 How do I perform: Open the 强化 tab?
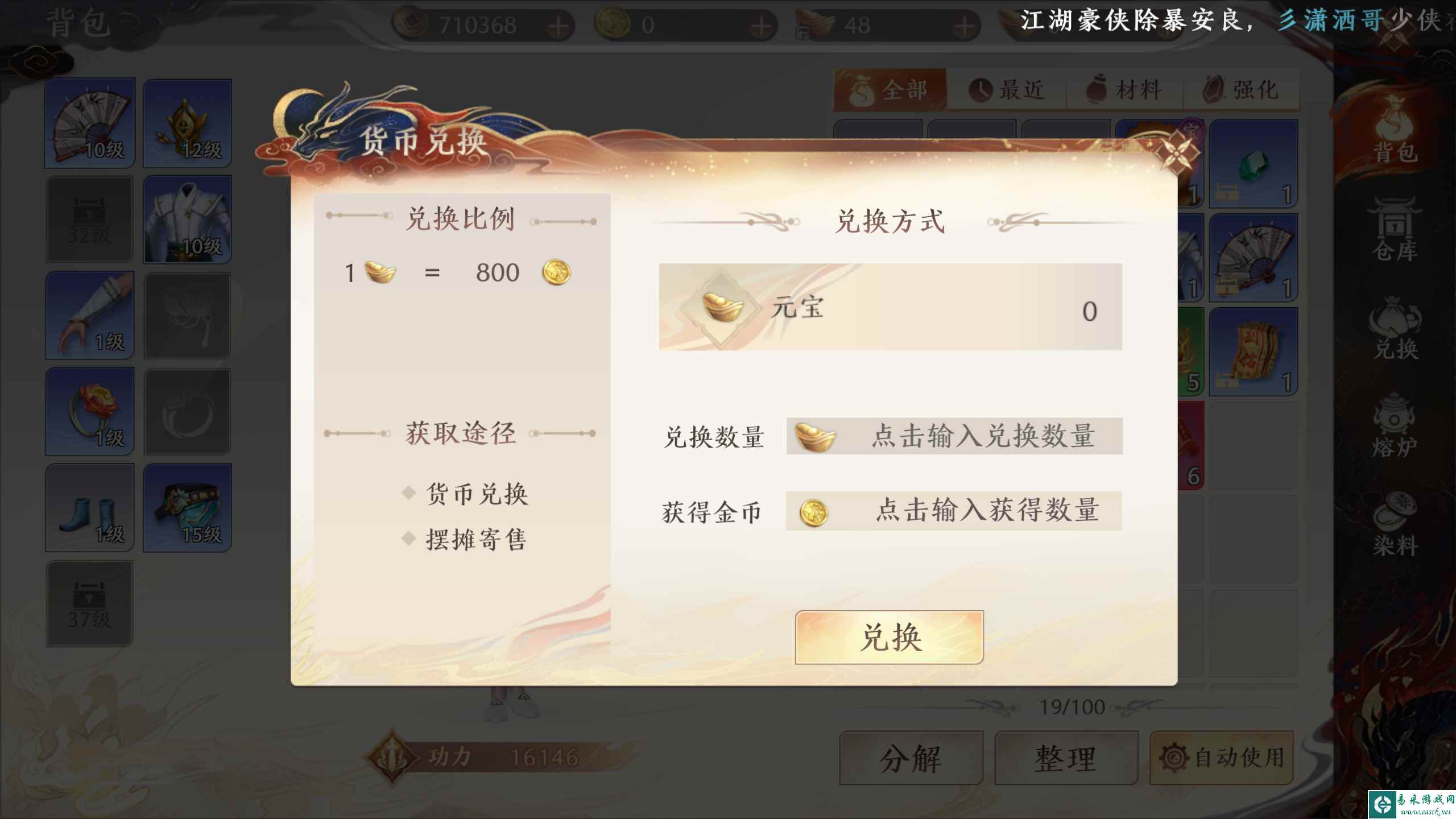click(x=1241, y=89)
